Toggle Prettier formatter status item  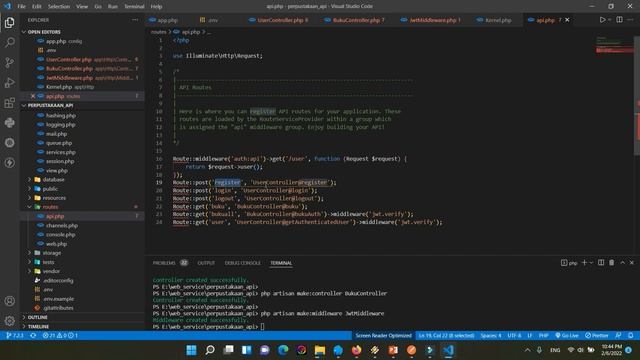[x=597, y=336]
